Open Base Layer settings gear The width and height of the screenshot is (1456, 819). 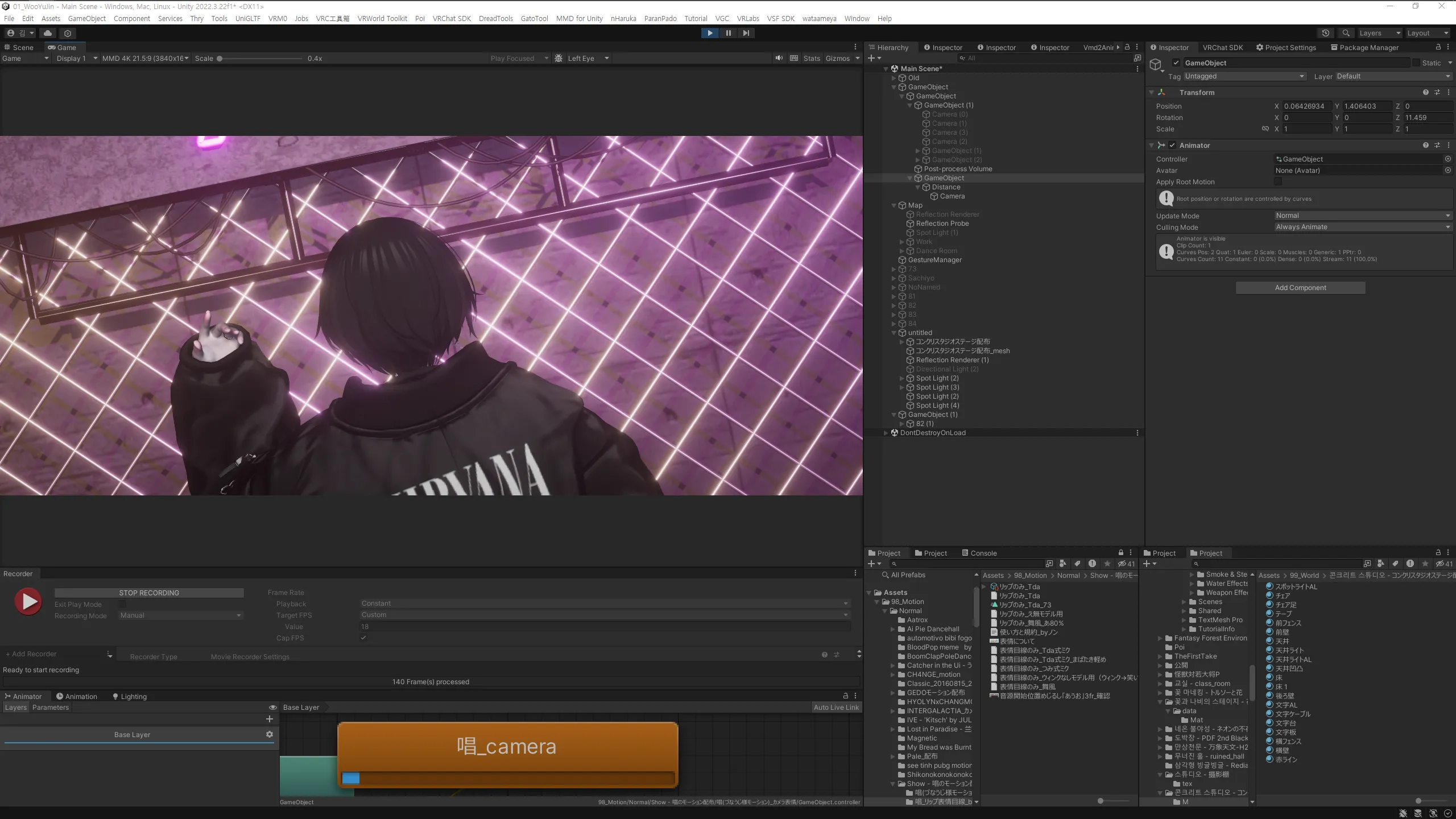(x=270, y=734)
